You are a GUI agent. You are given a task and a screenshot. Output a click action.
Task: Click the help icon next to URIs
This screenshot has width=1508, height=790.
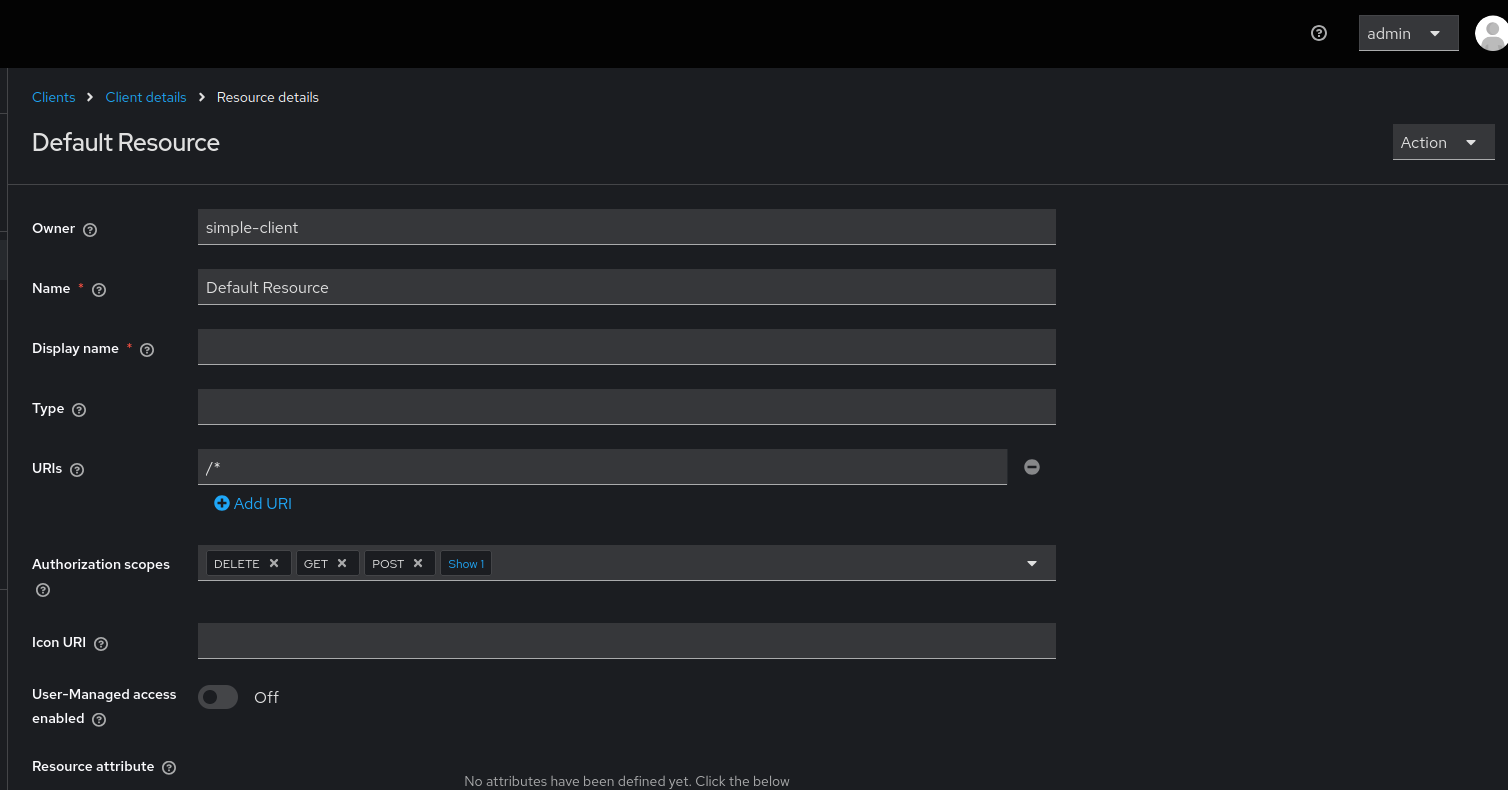pos(75,469)
